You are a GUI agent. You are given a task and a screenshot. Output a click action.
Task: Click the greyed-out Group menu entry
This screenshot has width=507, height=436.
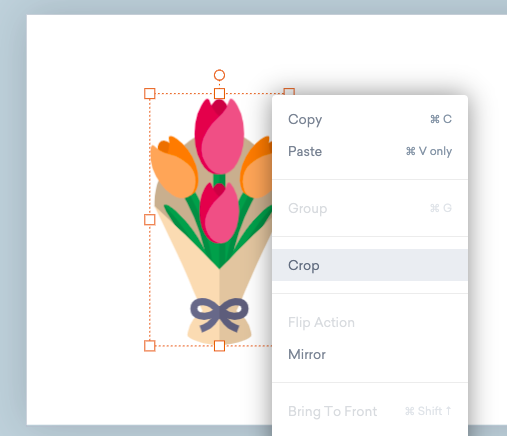pos(370,208)
